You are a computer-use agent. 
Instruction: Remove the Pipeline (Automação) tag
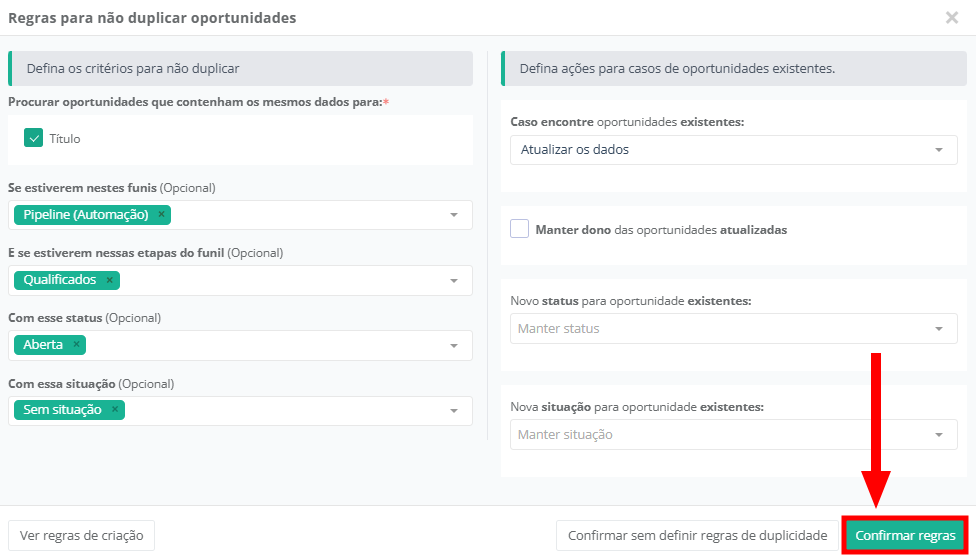point(161,214)
